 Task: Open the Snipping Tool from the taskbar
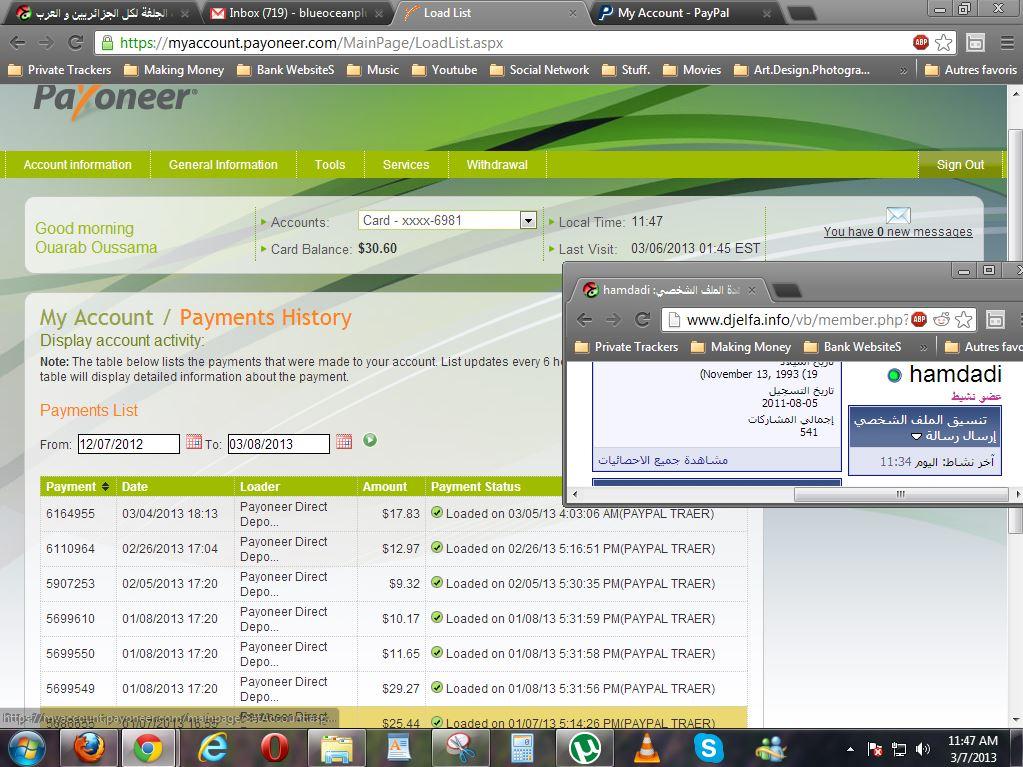tap(461, 748)
